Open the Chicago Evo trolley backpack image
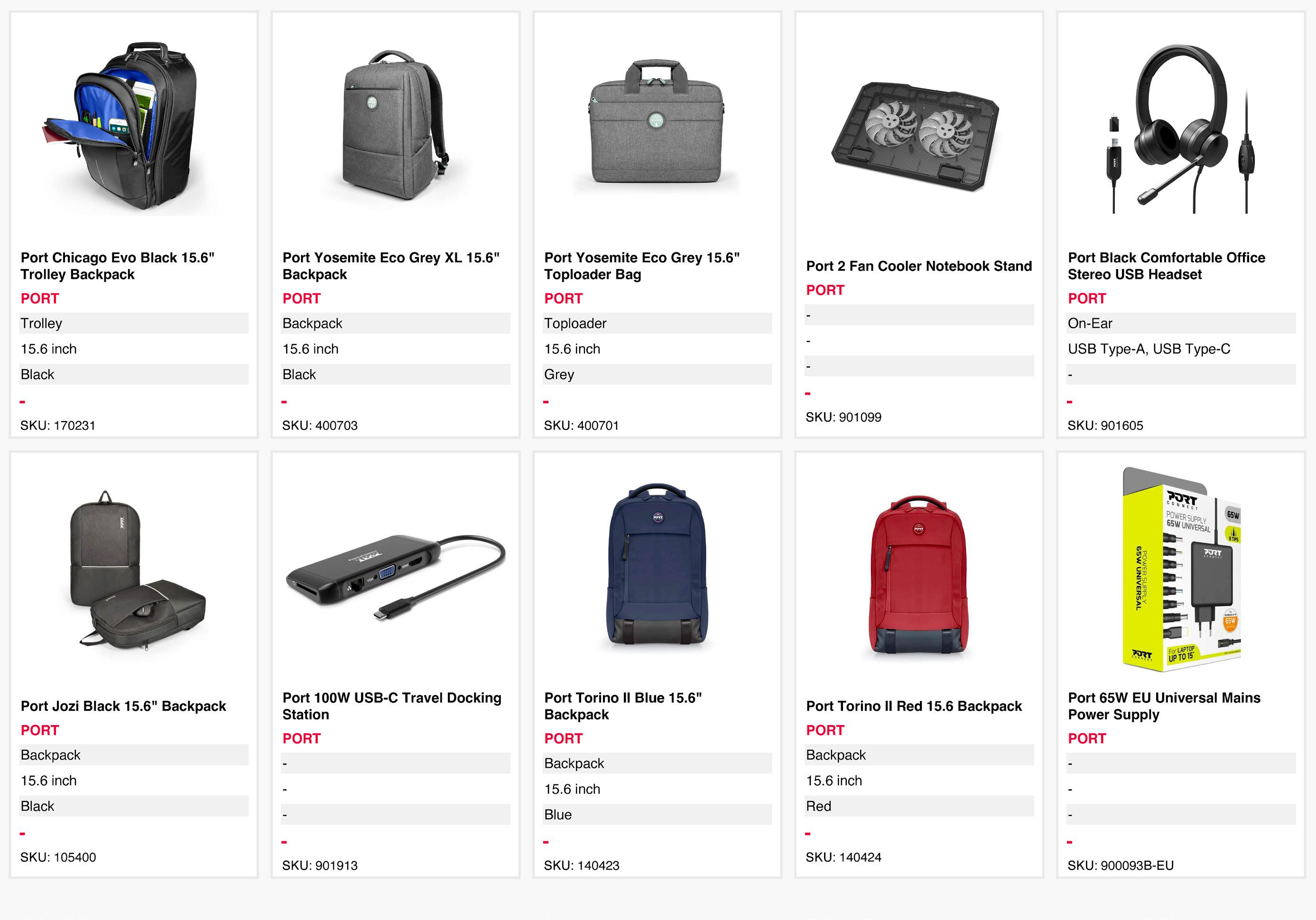Screen dimensions: 1316x920 (x=133, y=127)
